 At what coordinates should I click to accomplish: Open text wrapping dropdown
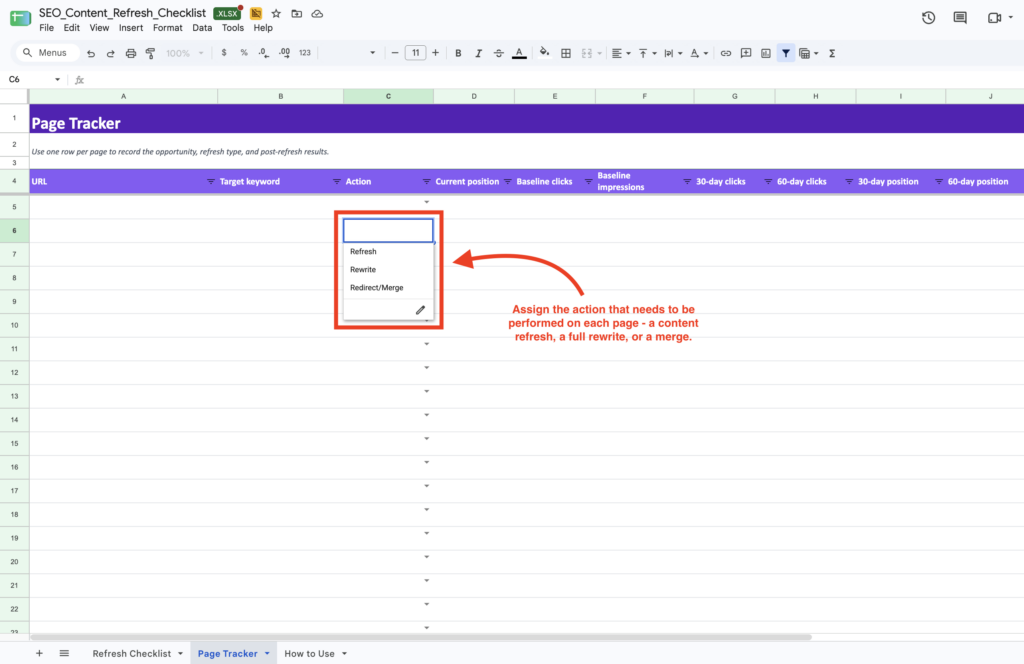pos(673,54)
